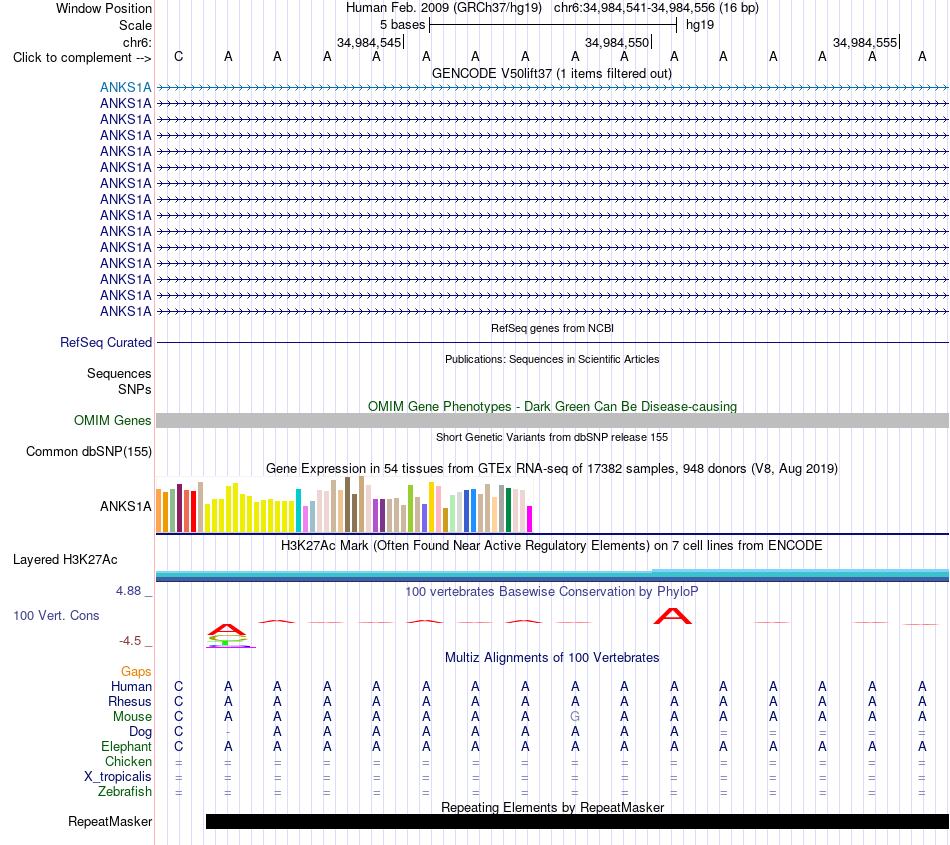
Task: Click the hg19 scale label
Action: point(700,25)
